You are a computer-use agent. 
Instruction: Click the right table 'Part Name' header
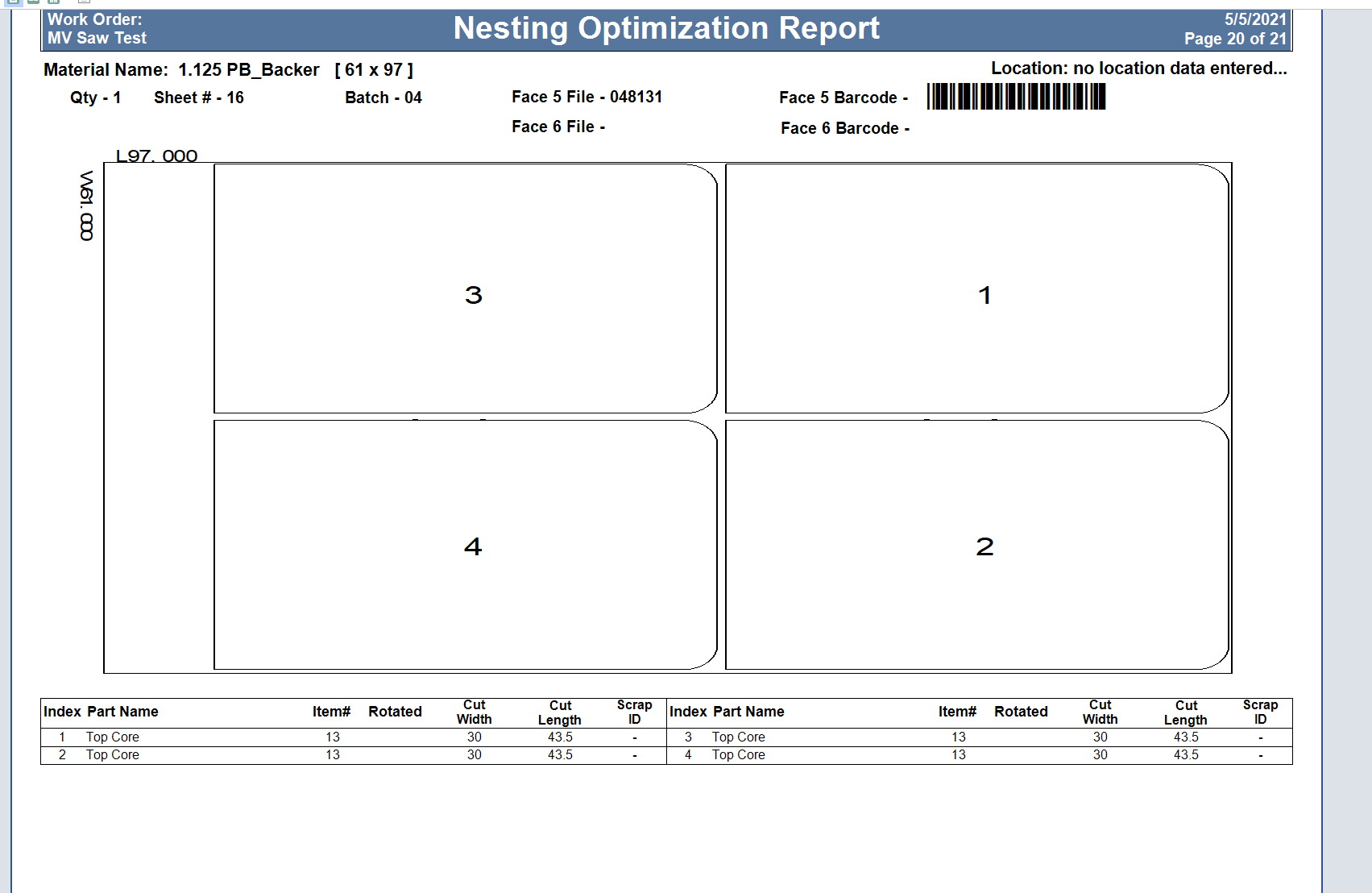[x=748, y=712]
